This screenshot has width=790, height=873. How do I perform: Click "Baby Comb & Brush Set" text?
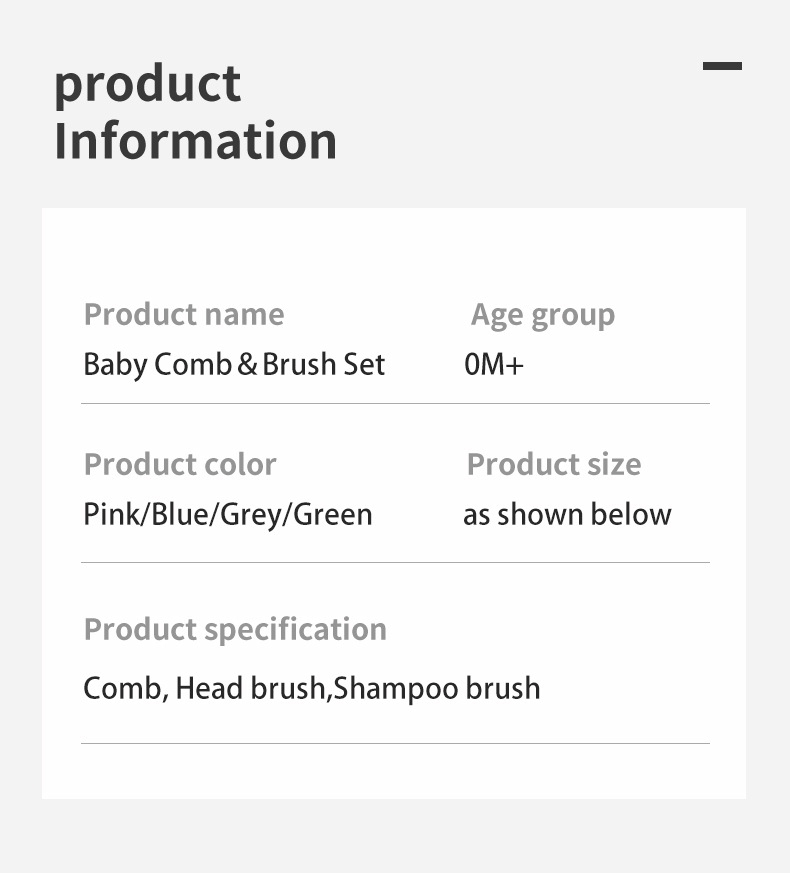[x=234, y=364]
